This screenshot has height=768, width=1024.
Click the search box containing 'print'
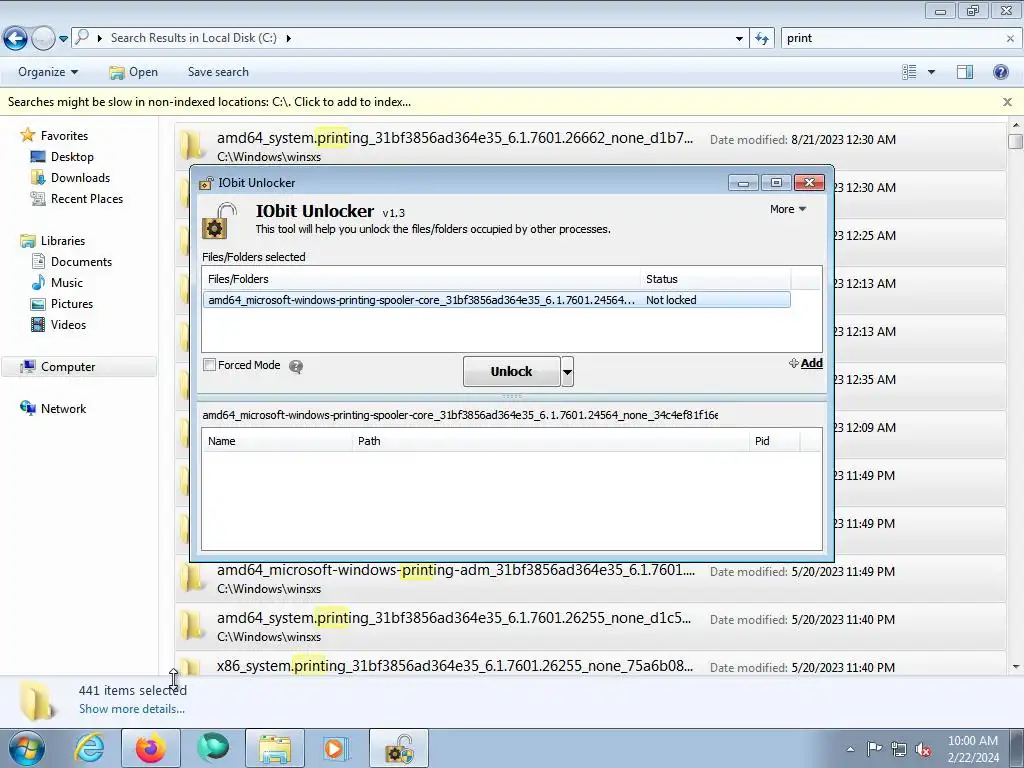(891, 39)
